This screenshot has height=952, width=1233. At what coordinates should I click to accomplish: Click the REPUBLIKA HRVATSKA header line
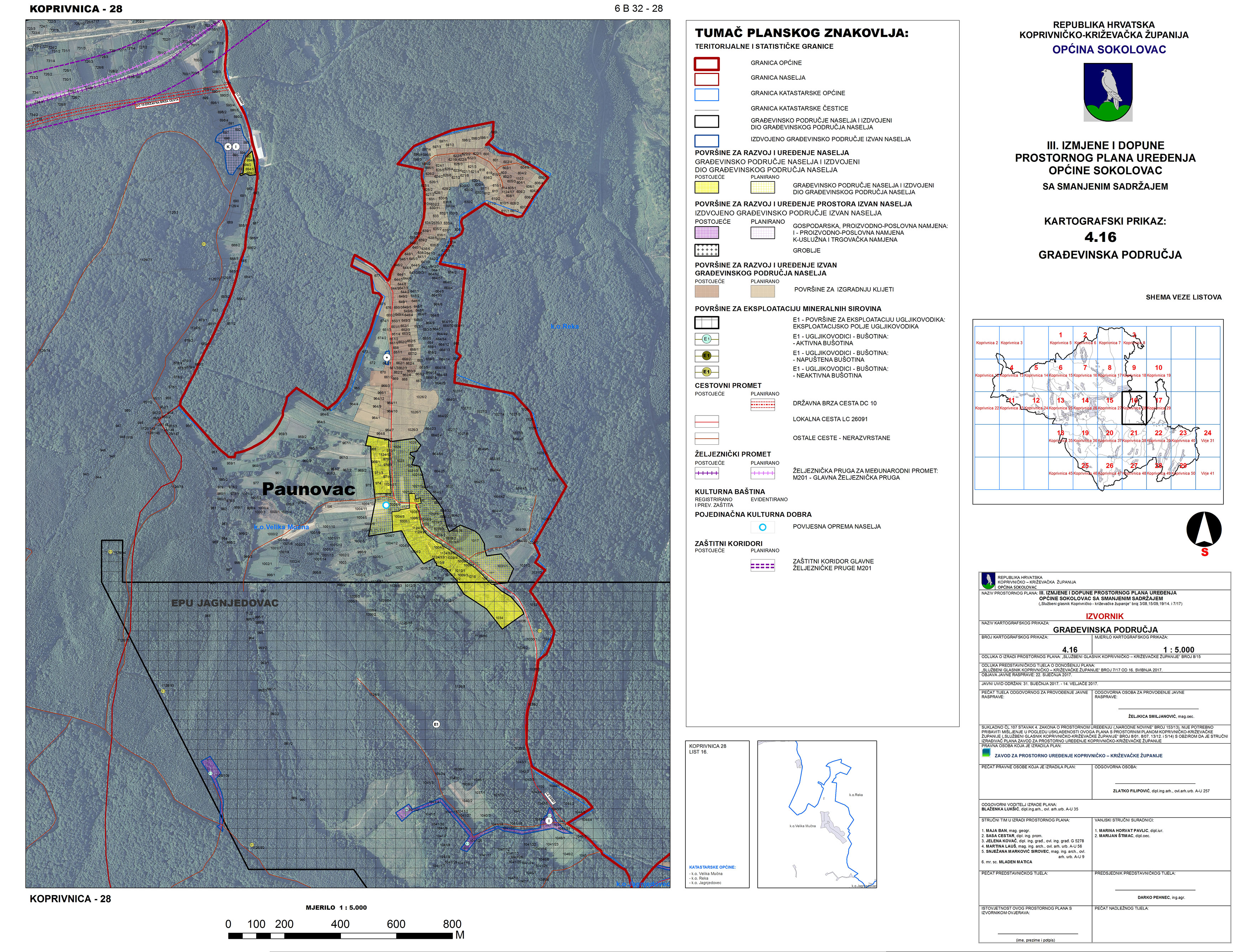tap(1104, 25)
